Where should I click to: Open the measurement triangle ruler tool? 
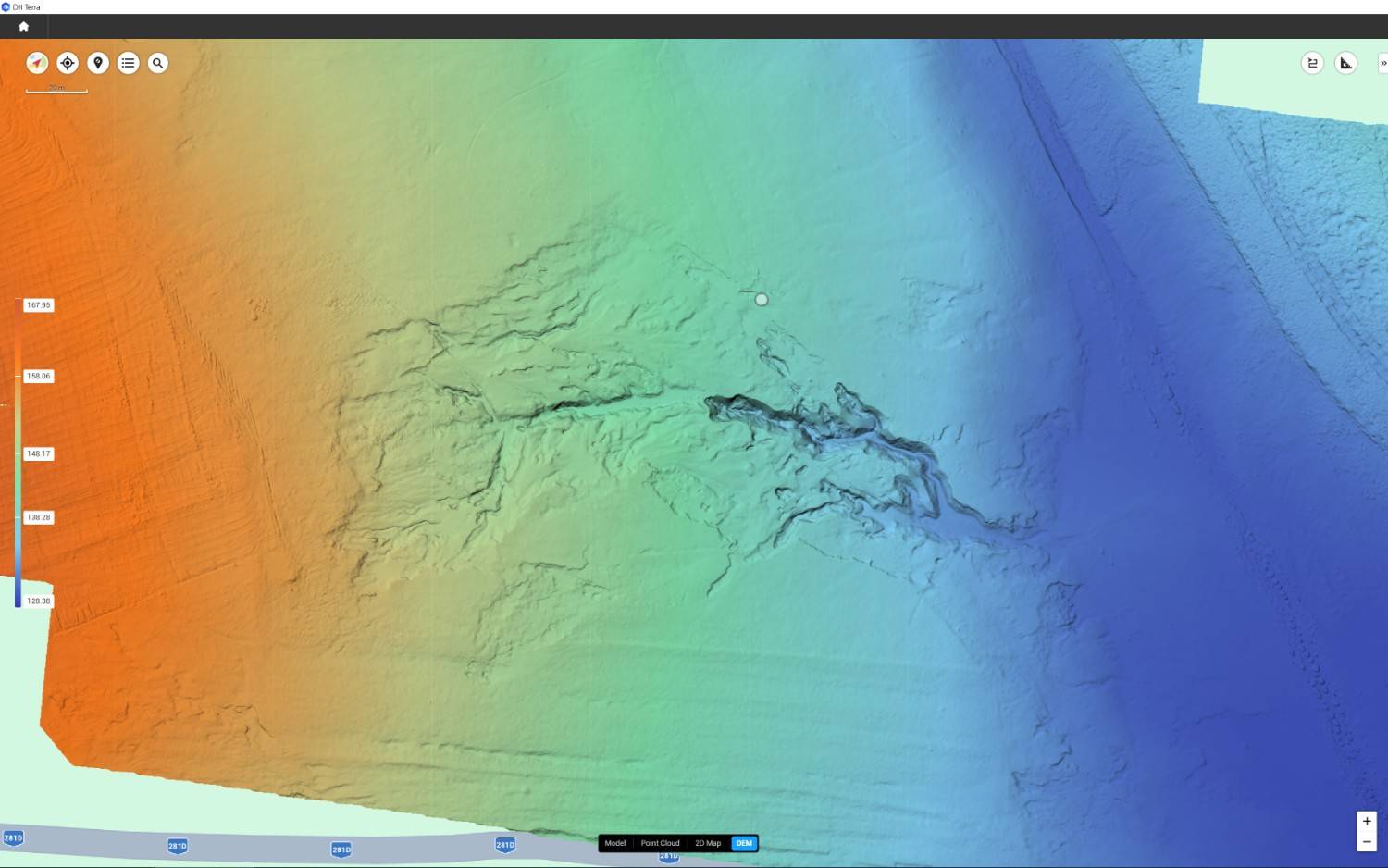click(x=1346, y=63)
